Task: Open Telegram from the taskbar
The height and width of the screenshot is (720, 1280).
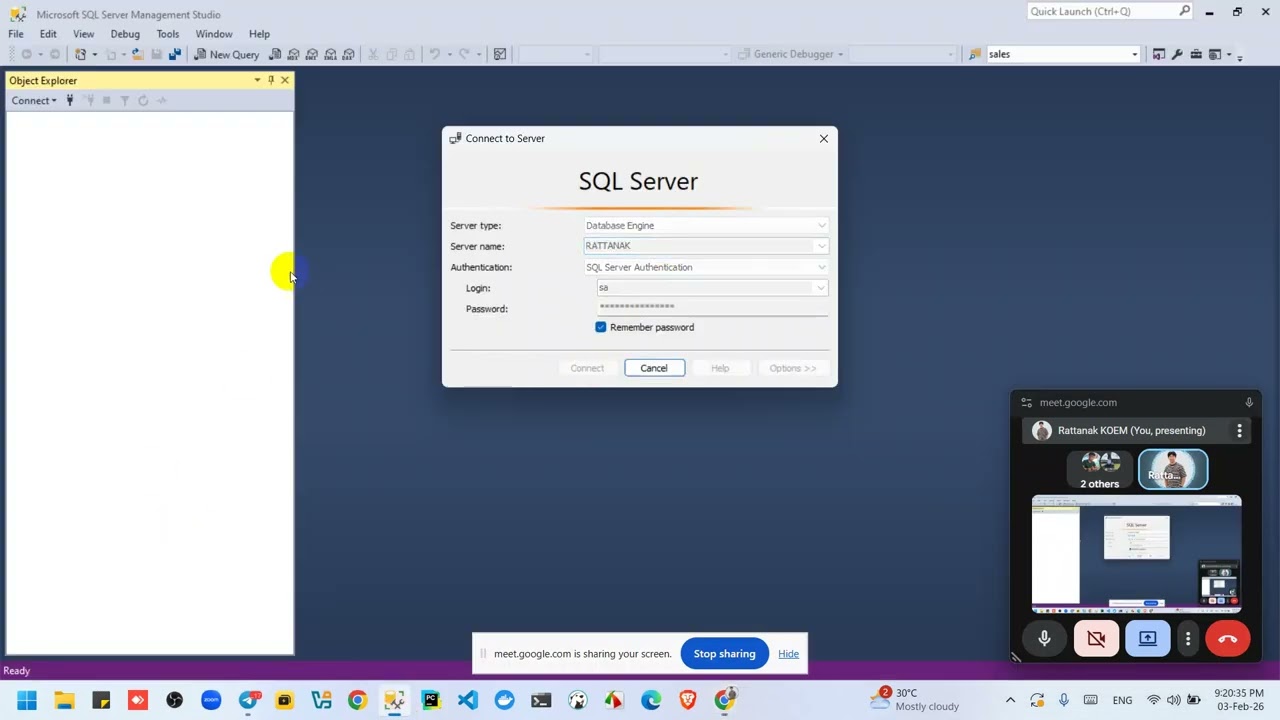Action: [x=248, y=700]
